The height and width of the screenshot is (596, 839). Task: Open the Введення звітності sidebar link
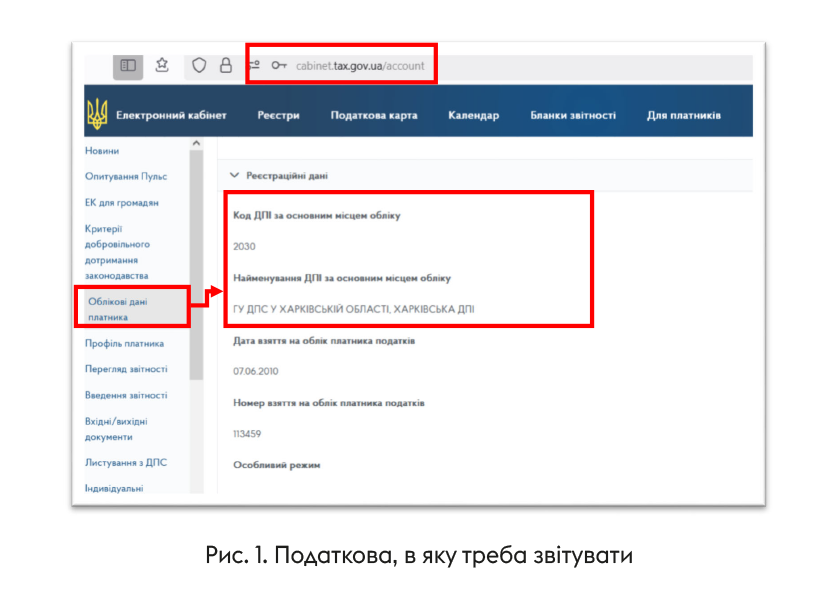(126, 395)
